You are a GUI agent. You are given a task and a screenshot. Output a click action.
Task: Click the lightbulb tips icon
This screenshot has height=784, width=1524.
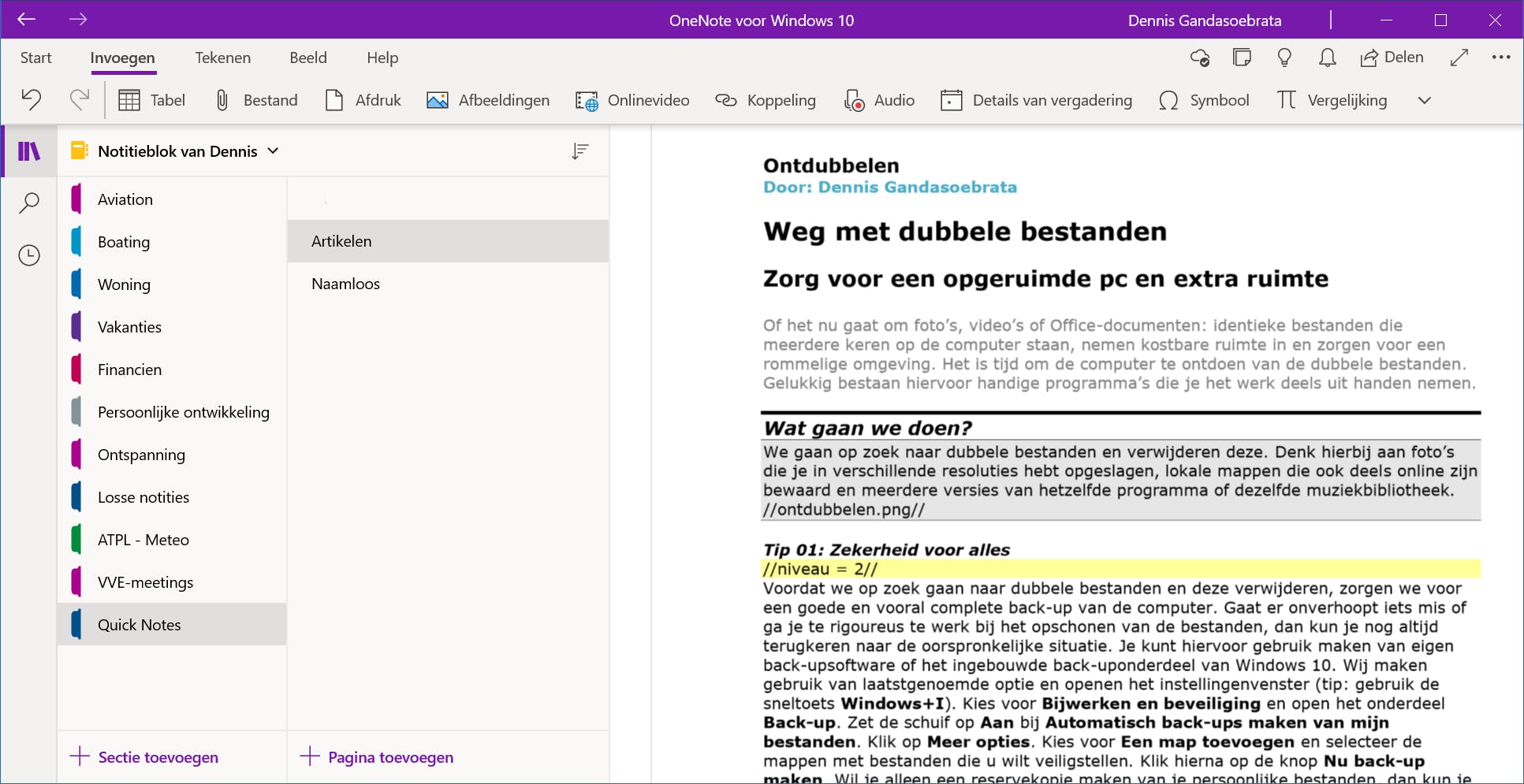(1284, 58)
